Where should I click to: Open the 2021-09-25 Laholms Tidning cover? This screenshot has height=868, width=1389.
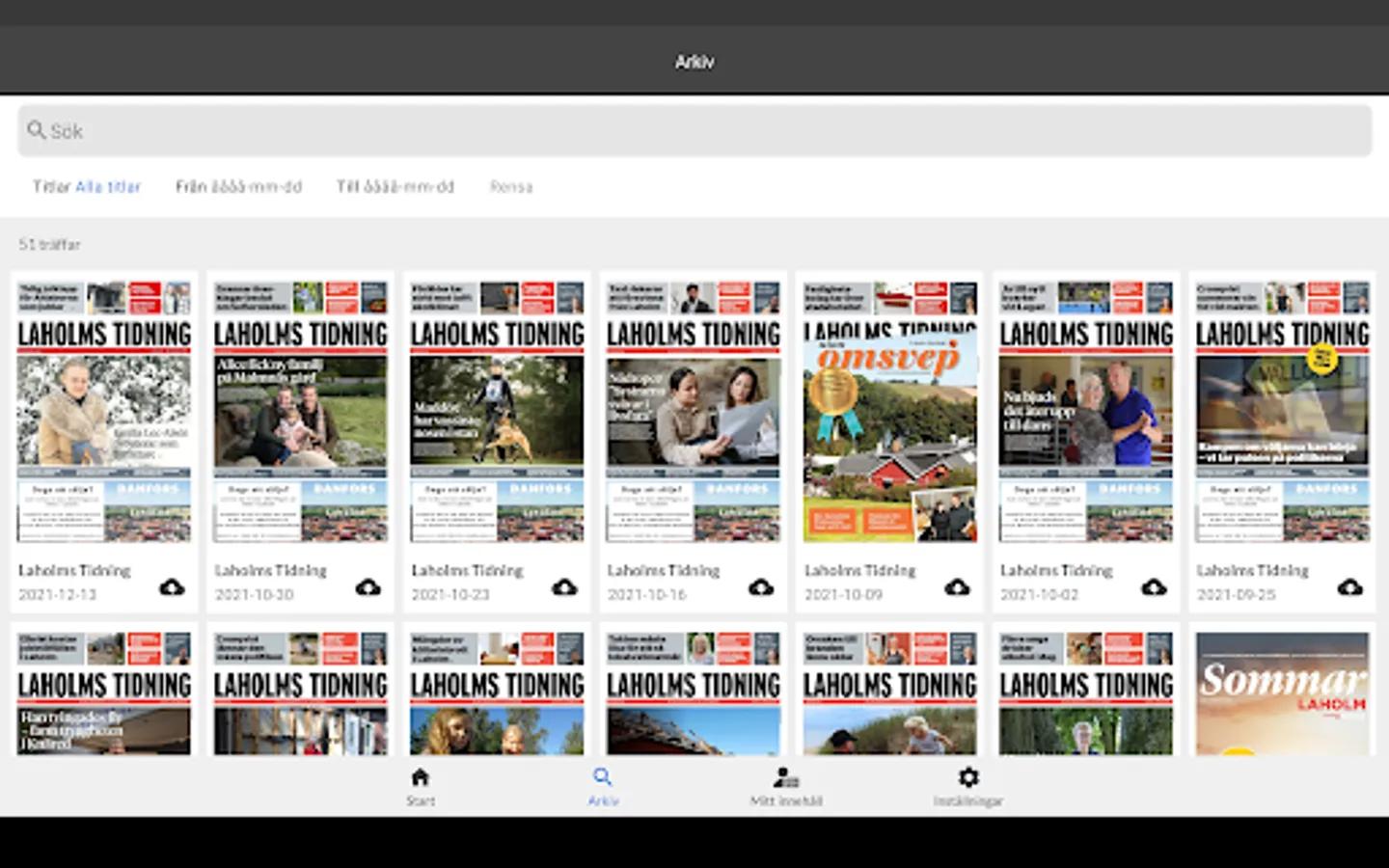click(1282, 411)
